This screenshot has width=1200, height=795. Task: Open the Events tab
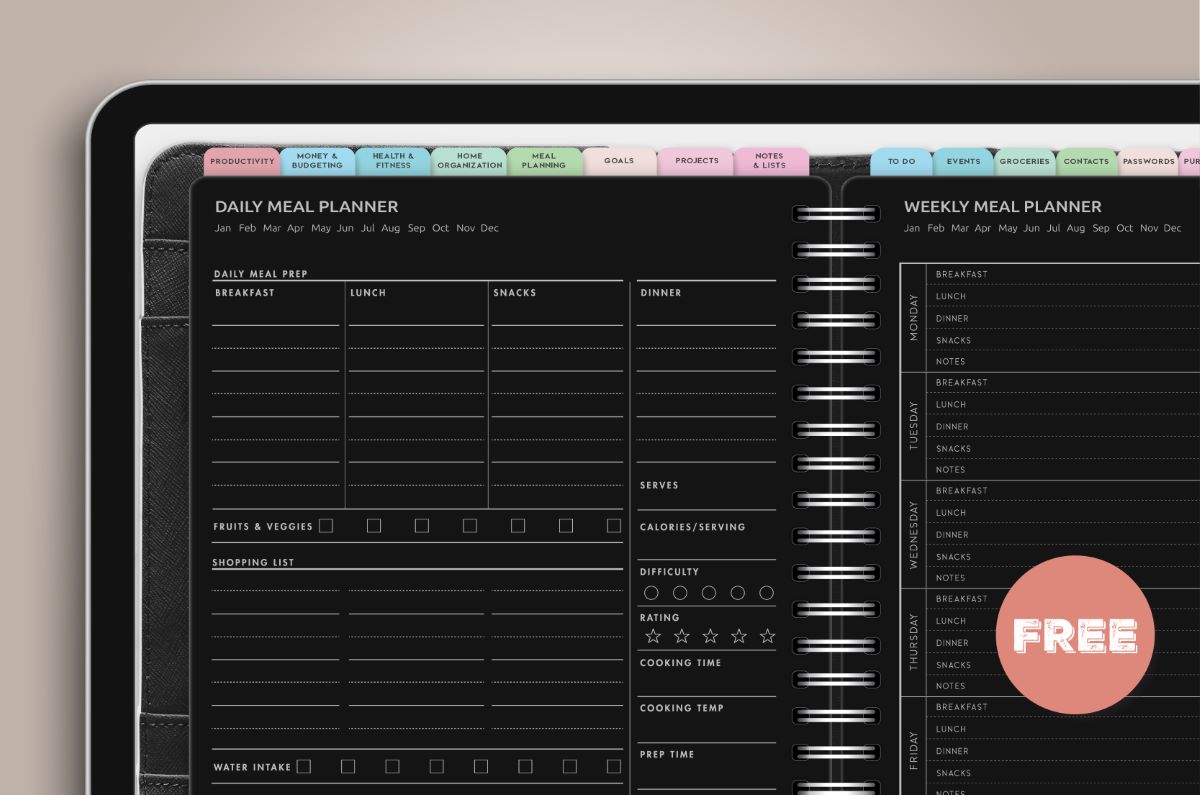963,161
